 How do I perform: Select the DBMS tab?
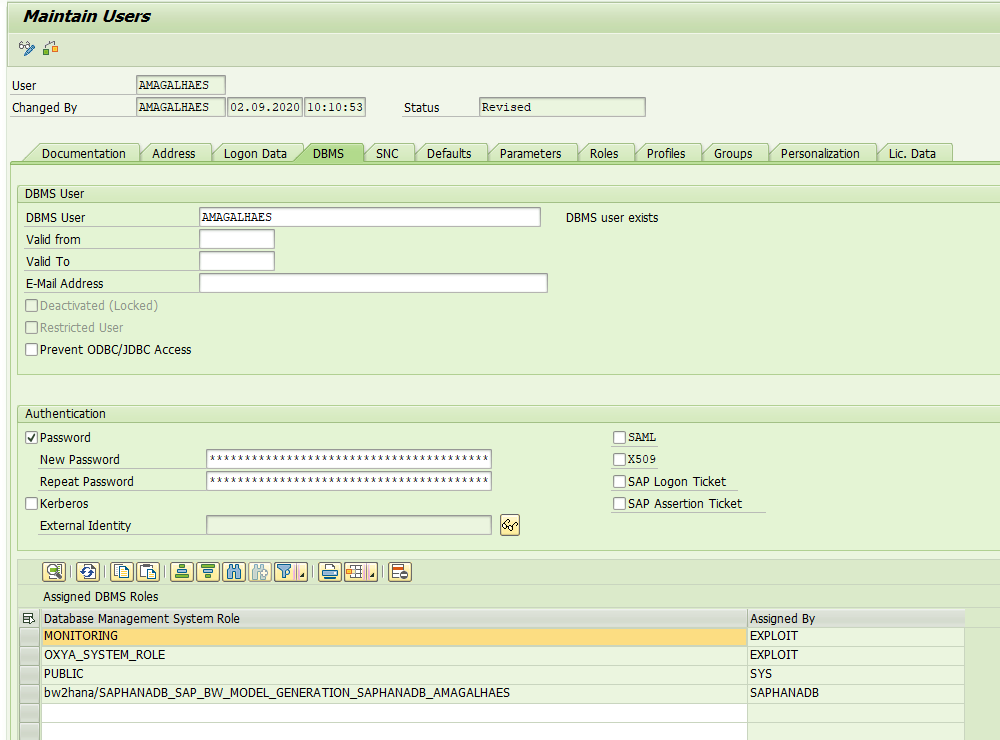328,153
